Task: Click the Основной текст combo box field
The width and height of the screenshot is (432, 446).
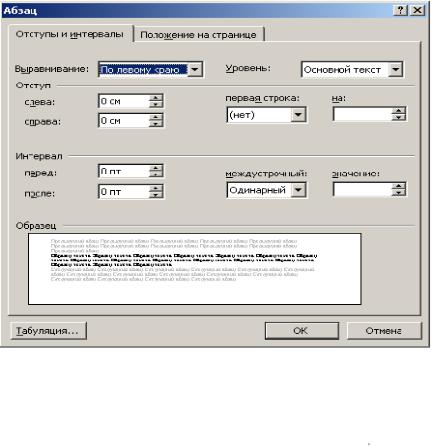Action: tap(352, 70)
